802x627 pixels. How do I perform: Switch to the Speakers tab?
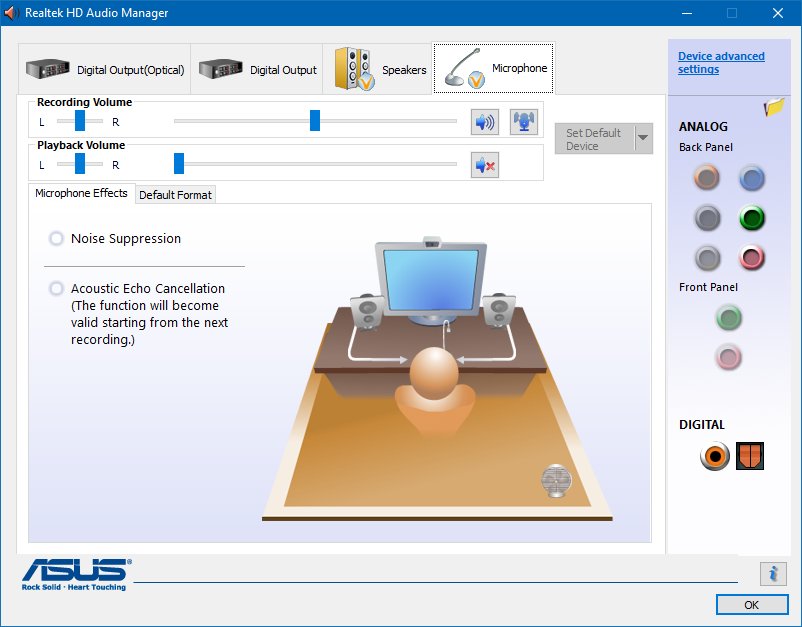(x=378, y=68)
